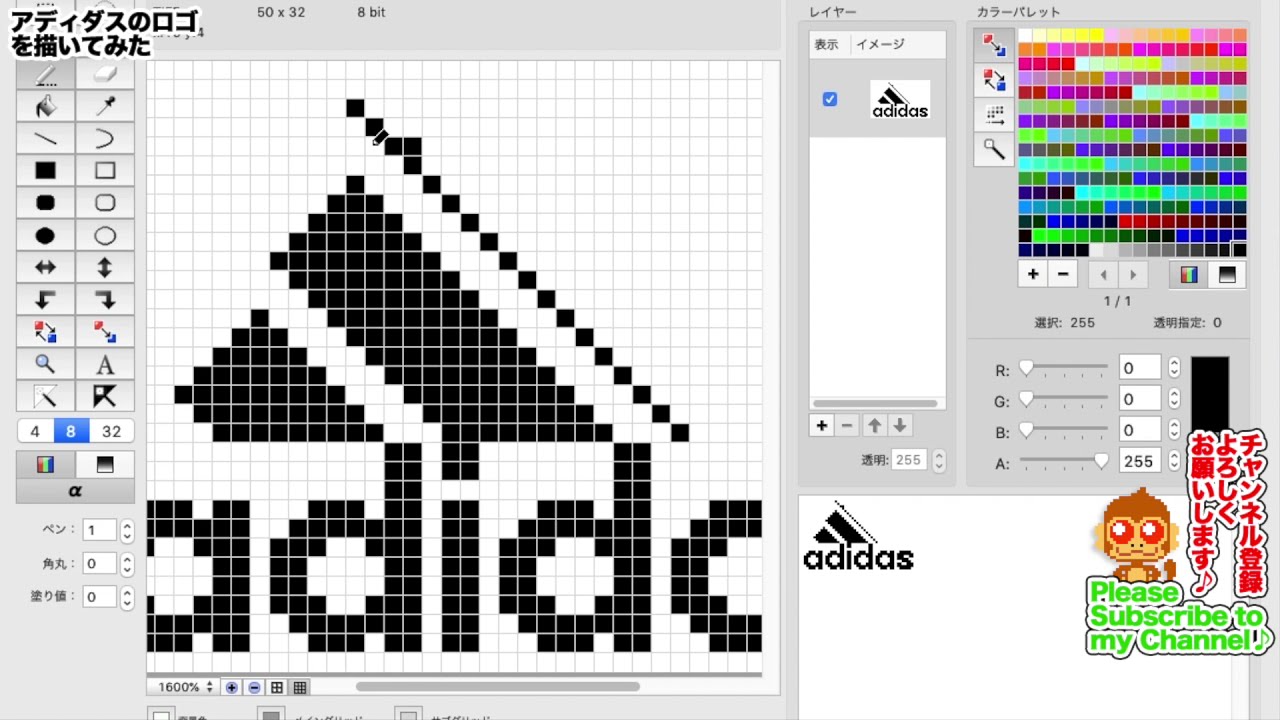The image size is (1280, 720).
Task: Adjust the B value stepper
Action: pos(1174,431)
